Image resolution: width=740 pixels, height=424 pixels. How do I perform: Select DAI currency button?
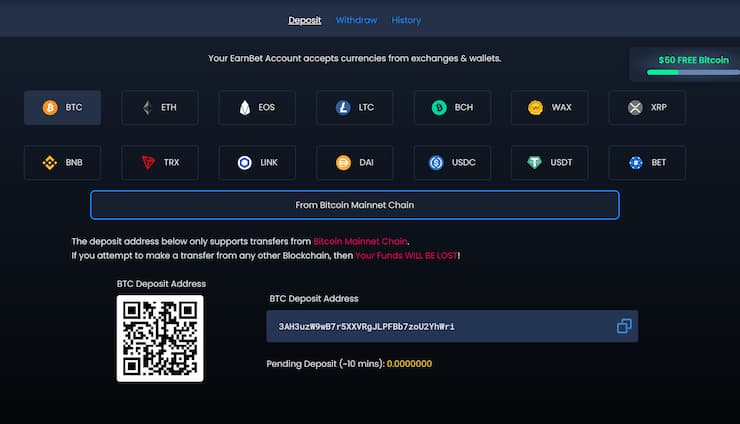(354, 162)
